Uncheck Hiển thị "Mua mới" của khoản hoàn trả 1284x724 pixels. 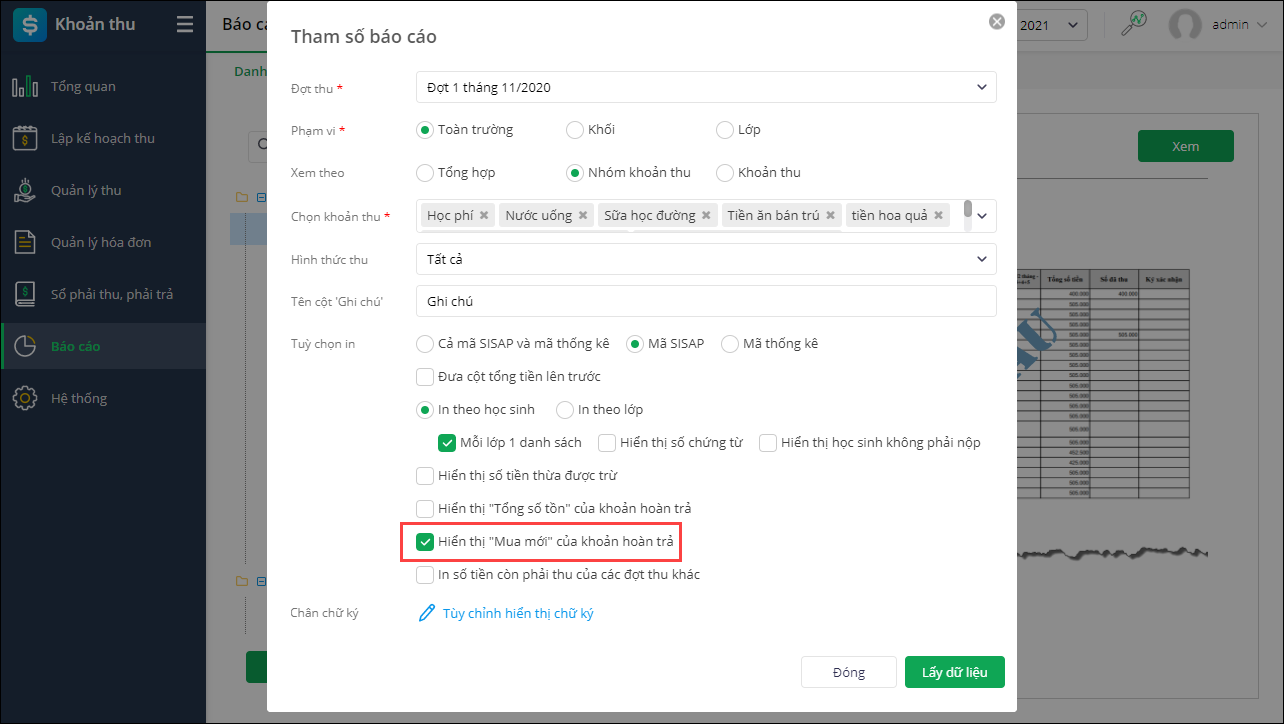tap(425, 542)
